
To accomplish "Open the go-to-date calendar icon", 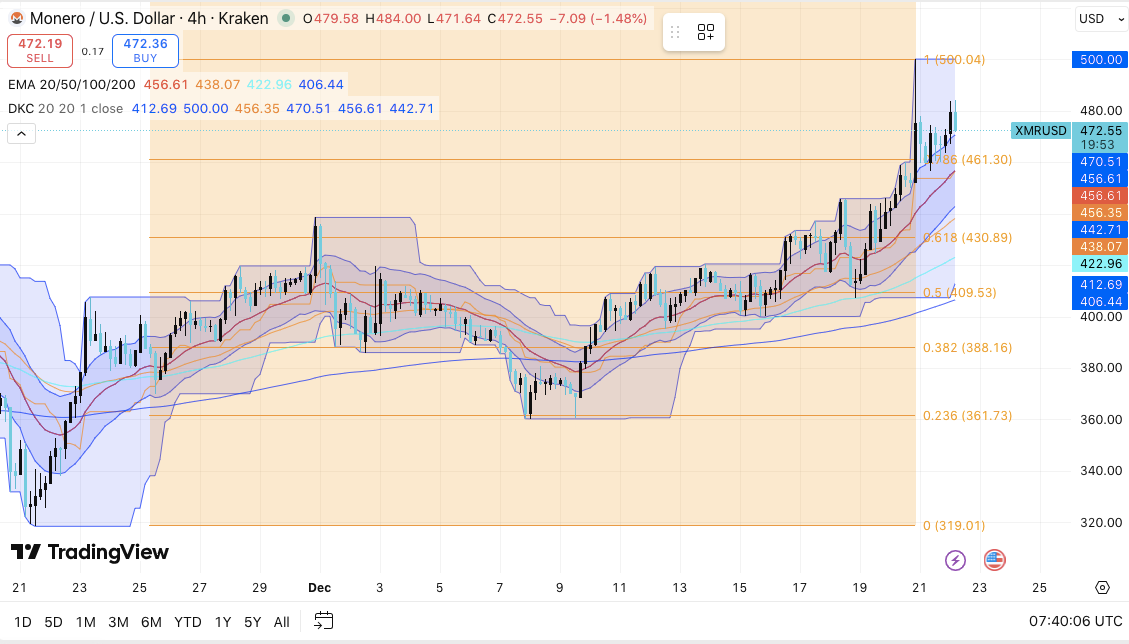I will (323, 622).
